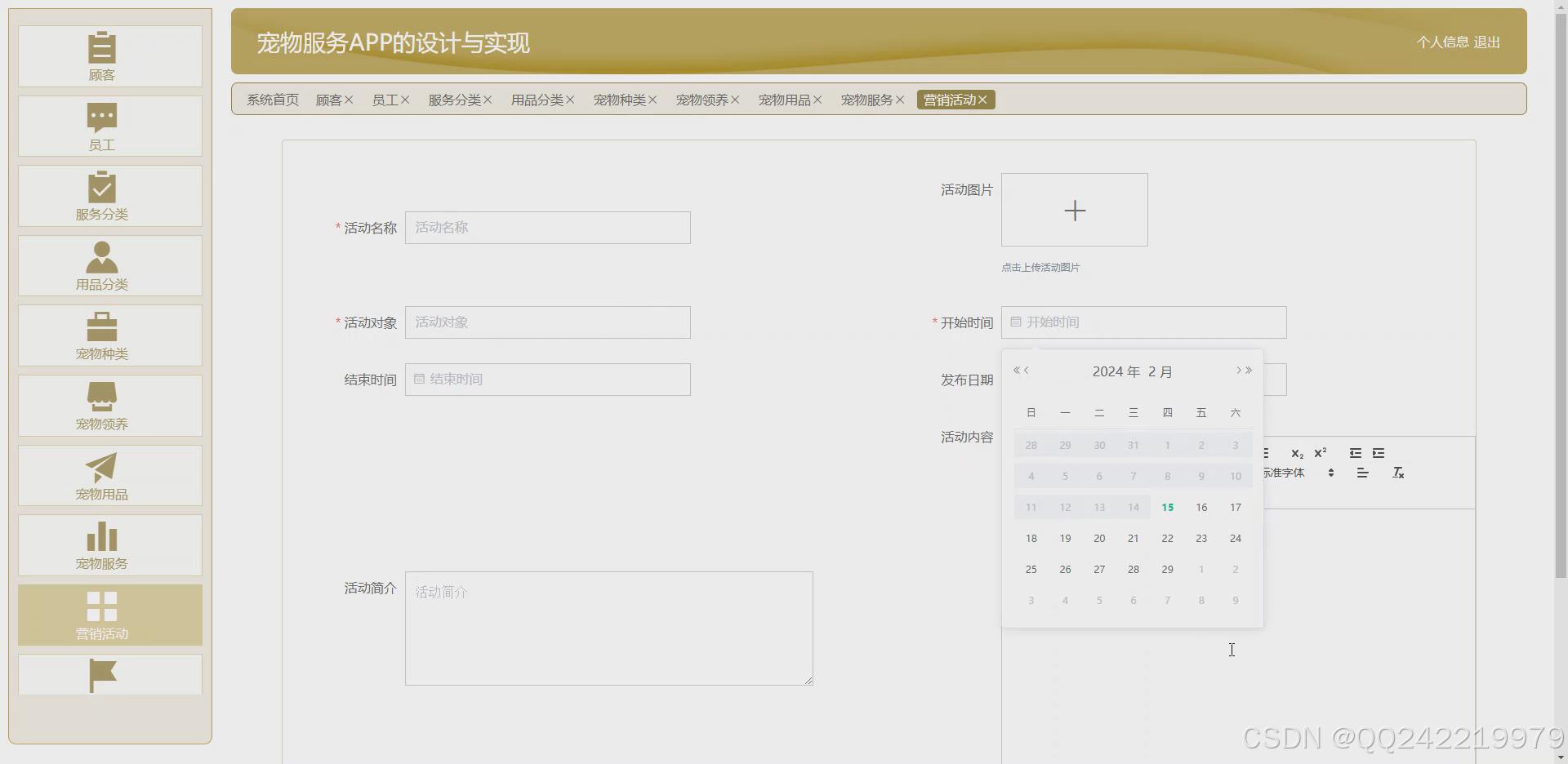Open 个人信息 in the header
This screenshot has width=1568, height=764.
1443,42
